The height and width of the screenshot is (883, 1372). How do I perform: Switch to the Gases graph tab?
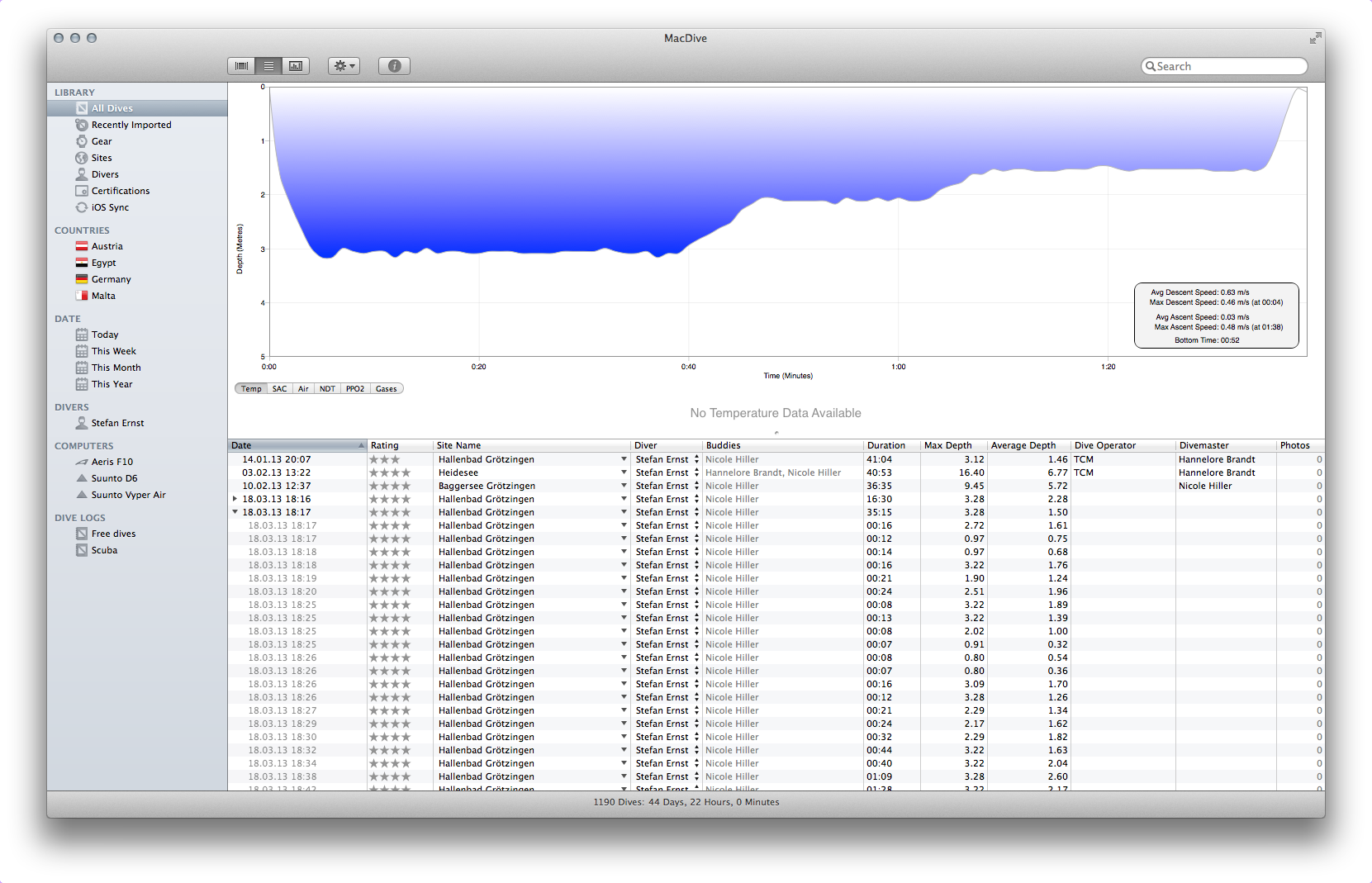click(x=386, y=389)
